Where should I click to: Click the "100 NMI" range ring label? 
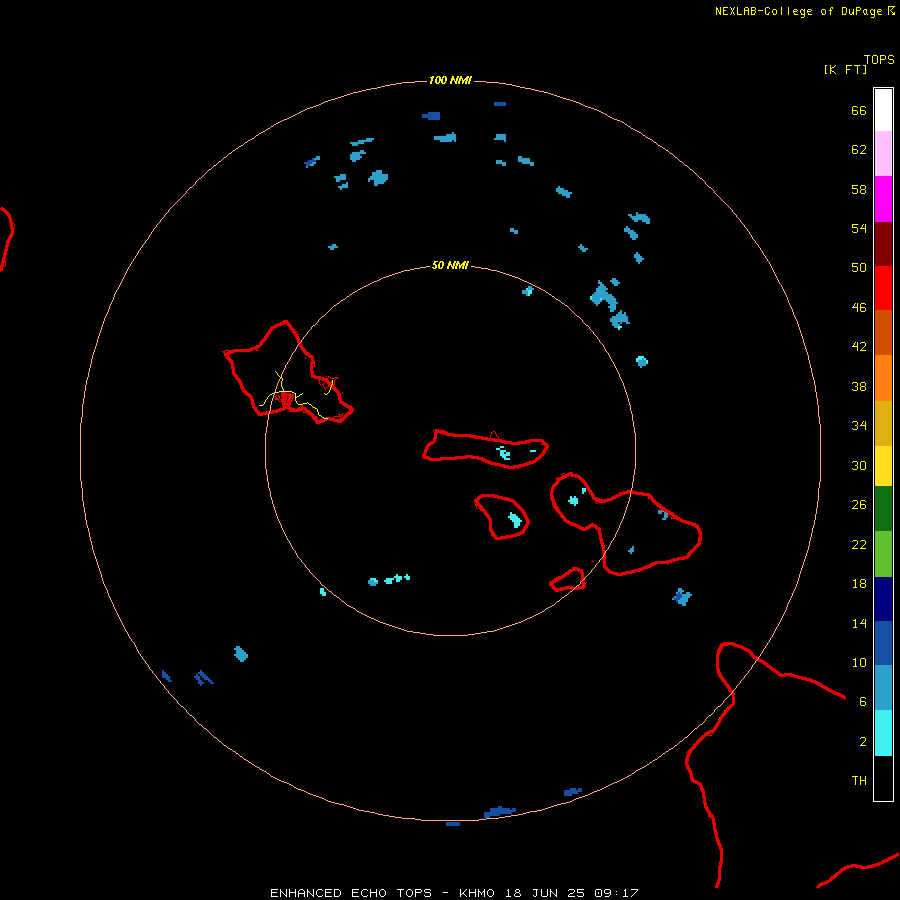pyautogui.click(x=450, y=80)
